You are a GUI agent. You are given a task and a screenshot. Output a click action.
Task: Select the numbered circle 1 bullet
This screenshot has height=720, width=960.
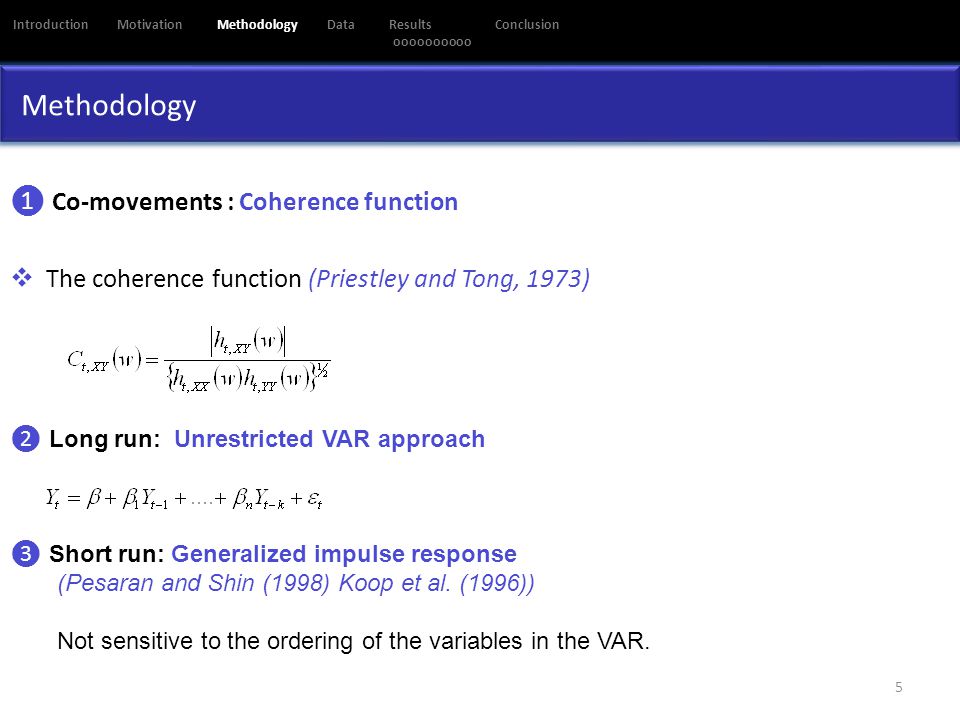point(28,201)
